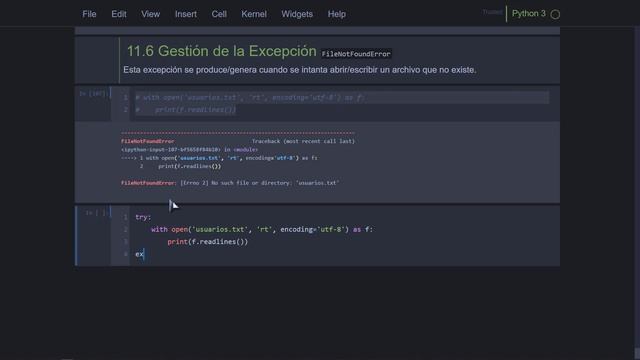Click the 'Traceback (most recent call last)' text
The width and height of the screenshot is (640, 360).
pos(303,141)
